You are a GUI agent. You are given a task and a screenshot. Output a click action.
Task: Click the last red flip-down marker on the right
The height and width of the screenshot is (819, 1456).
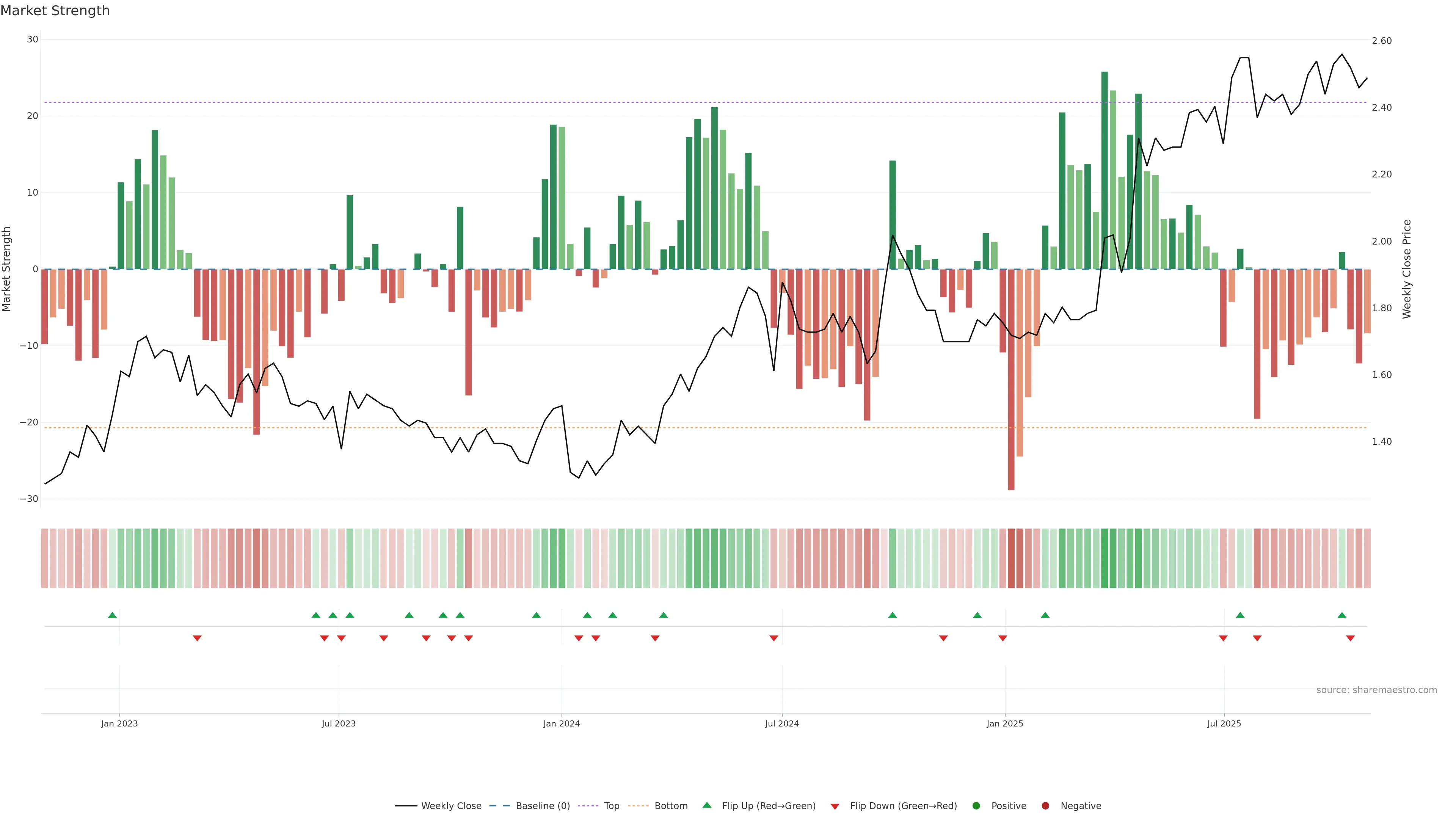(1350, 638)
